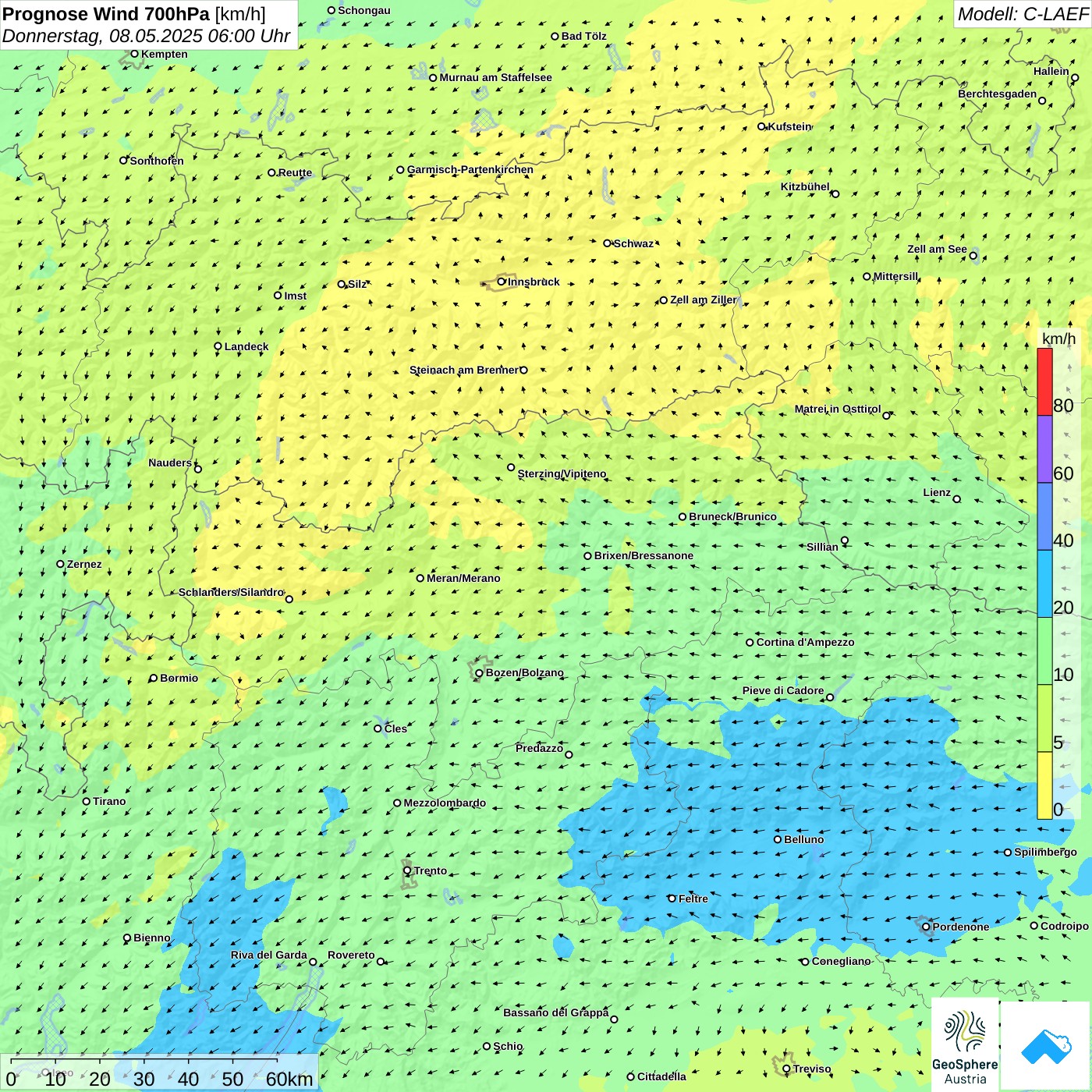
Task: Click the Landeck location dot
Action: tap(218, 346)
